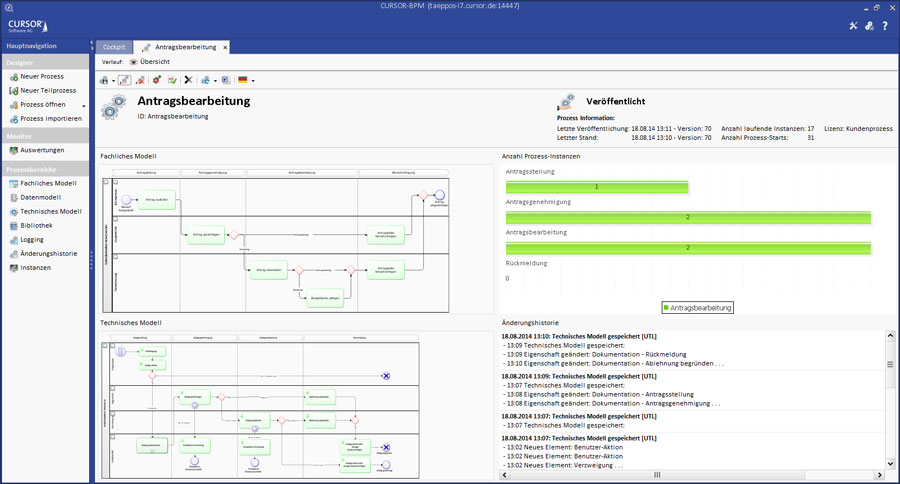Expand the Prozess öffnen dropdown arrow
Screen dimensions: 900x484
(84, 105)
